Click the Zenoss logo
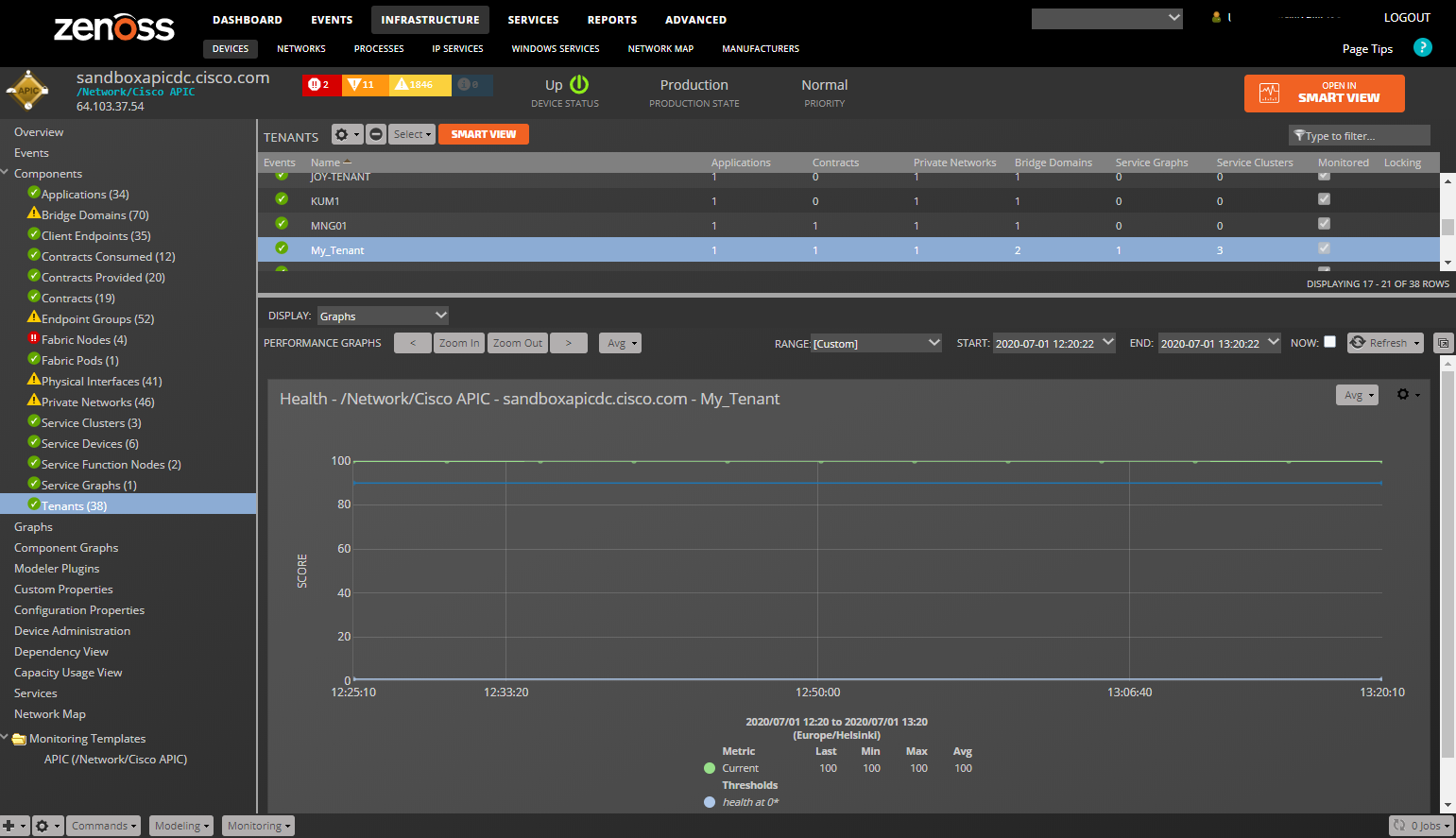This screenshot has width=1456, height=838. tap(114, 27)
